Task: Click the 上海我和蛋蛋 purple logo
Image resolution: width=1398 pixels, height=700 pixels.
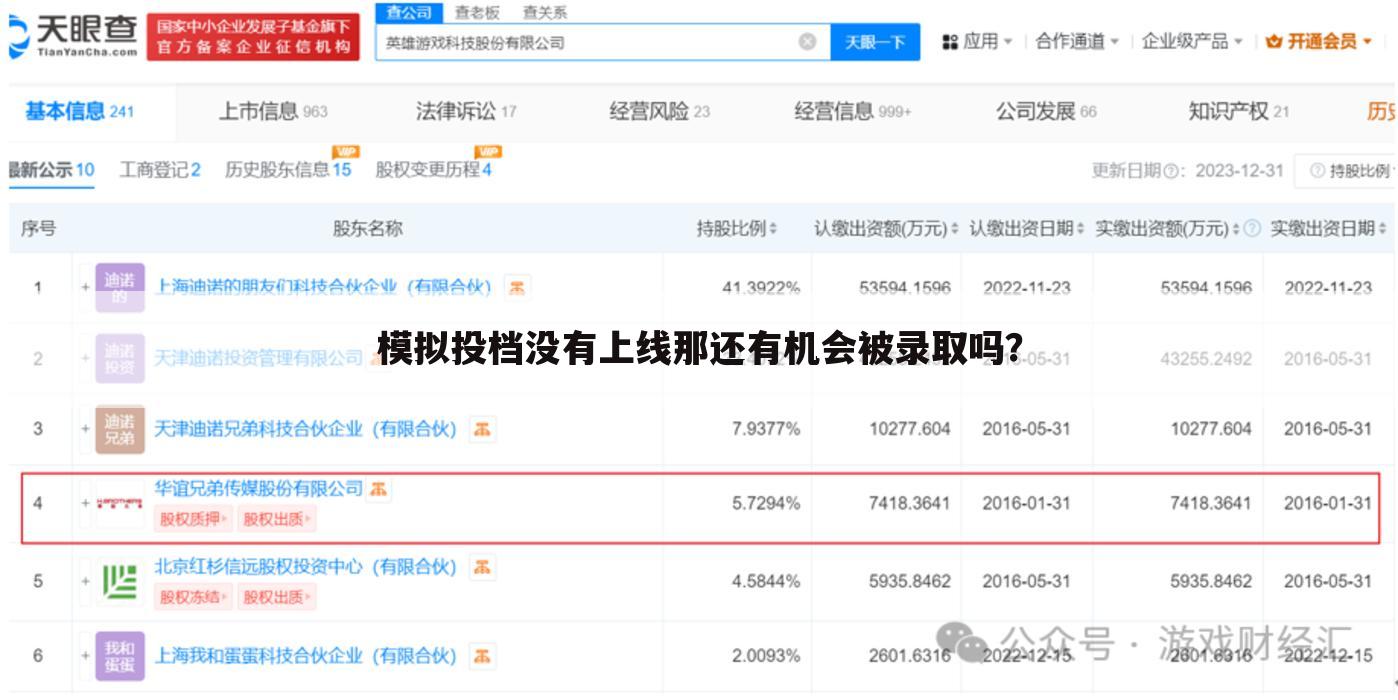Action: [119, 656]
